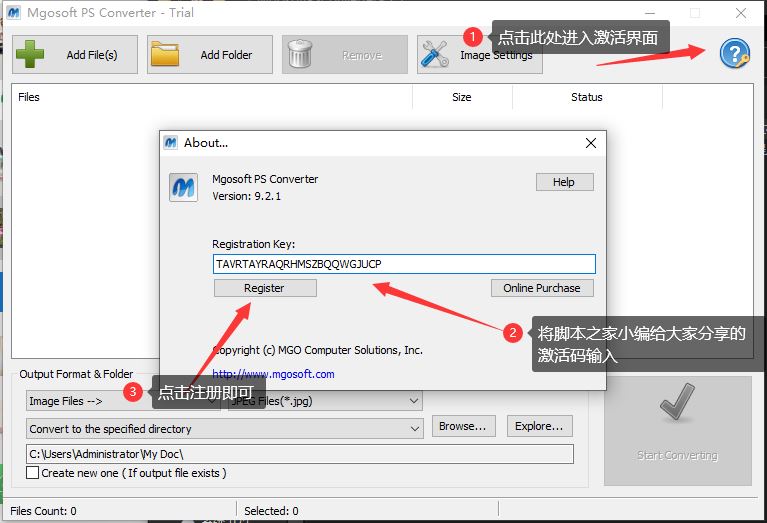Click the Remove trash can button
This screenshot has width=767, height=523.
coord(344,54)
